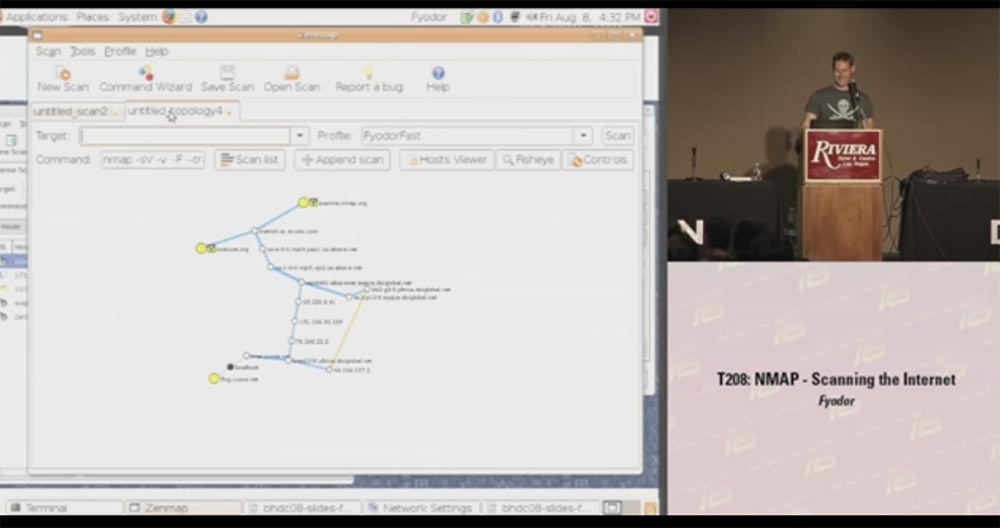Toggle the Controls button

click(598, 160)
